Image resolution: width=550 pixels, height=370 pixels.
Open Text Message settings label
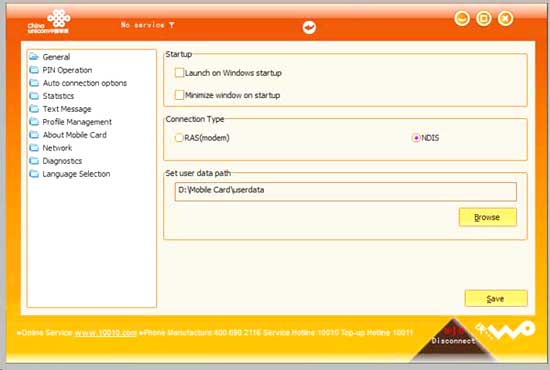67,109
